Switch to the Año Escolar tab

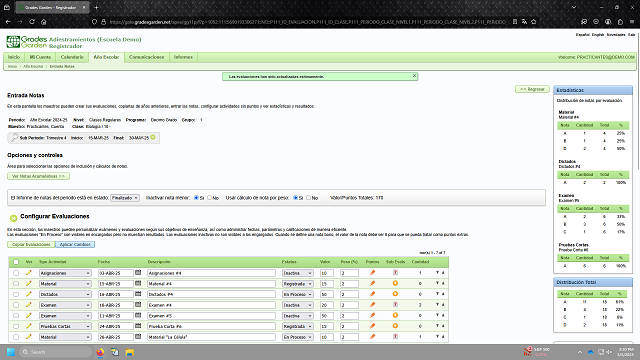click(106, 57)
